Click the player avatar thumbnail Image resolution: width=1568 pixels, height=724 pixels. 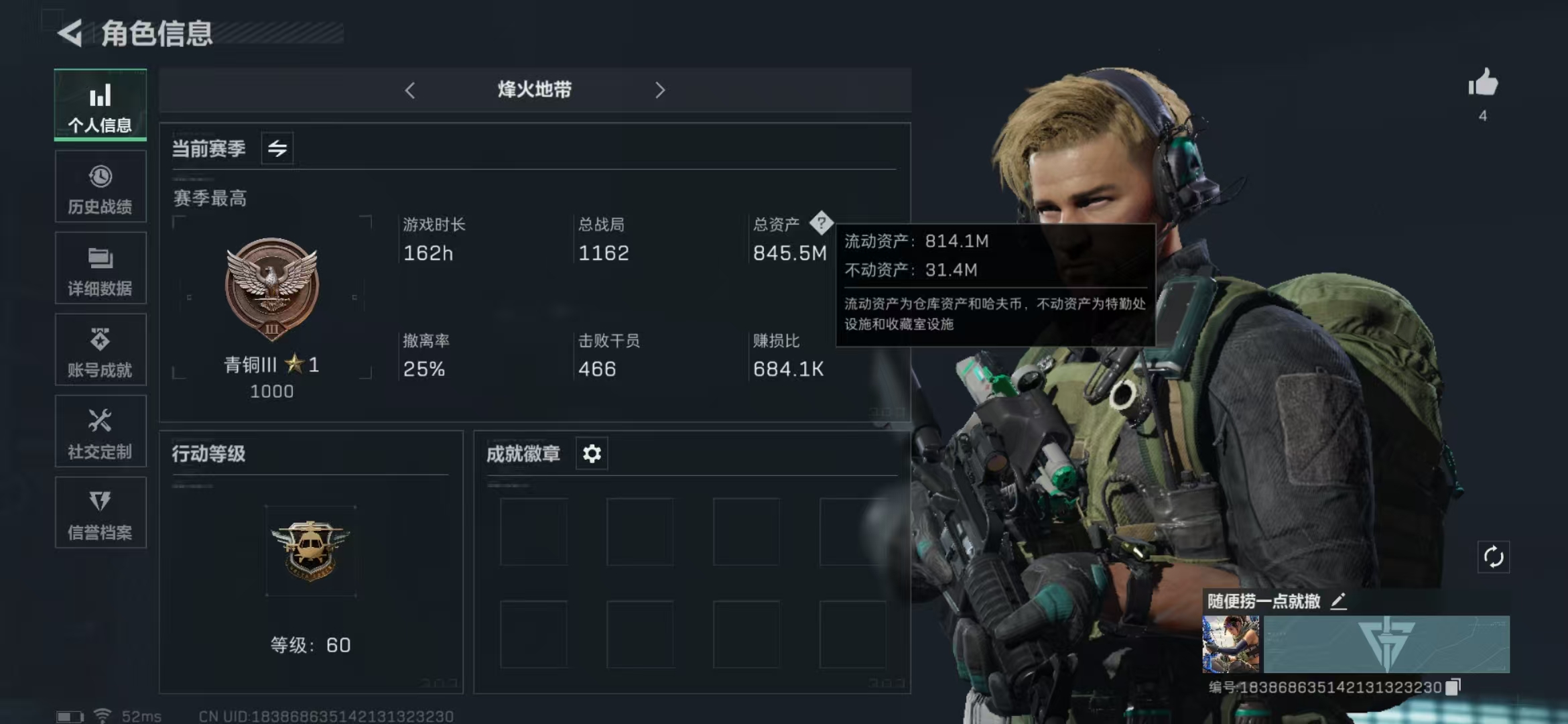pos(1231,644)
